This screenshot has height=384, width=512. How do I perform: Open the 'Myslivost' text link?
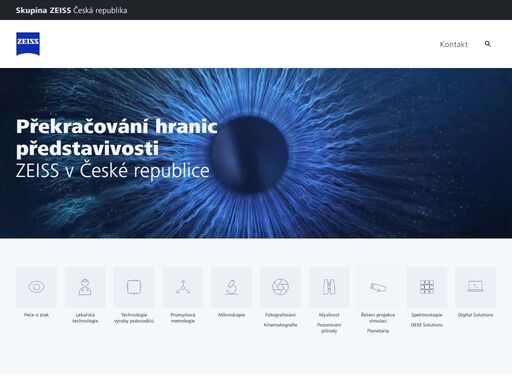point(329,315)
